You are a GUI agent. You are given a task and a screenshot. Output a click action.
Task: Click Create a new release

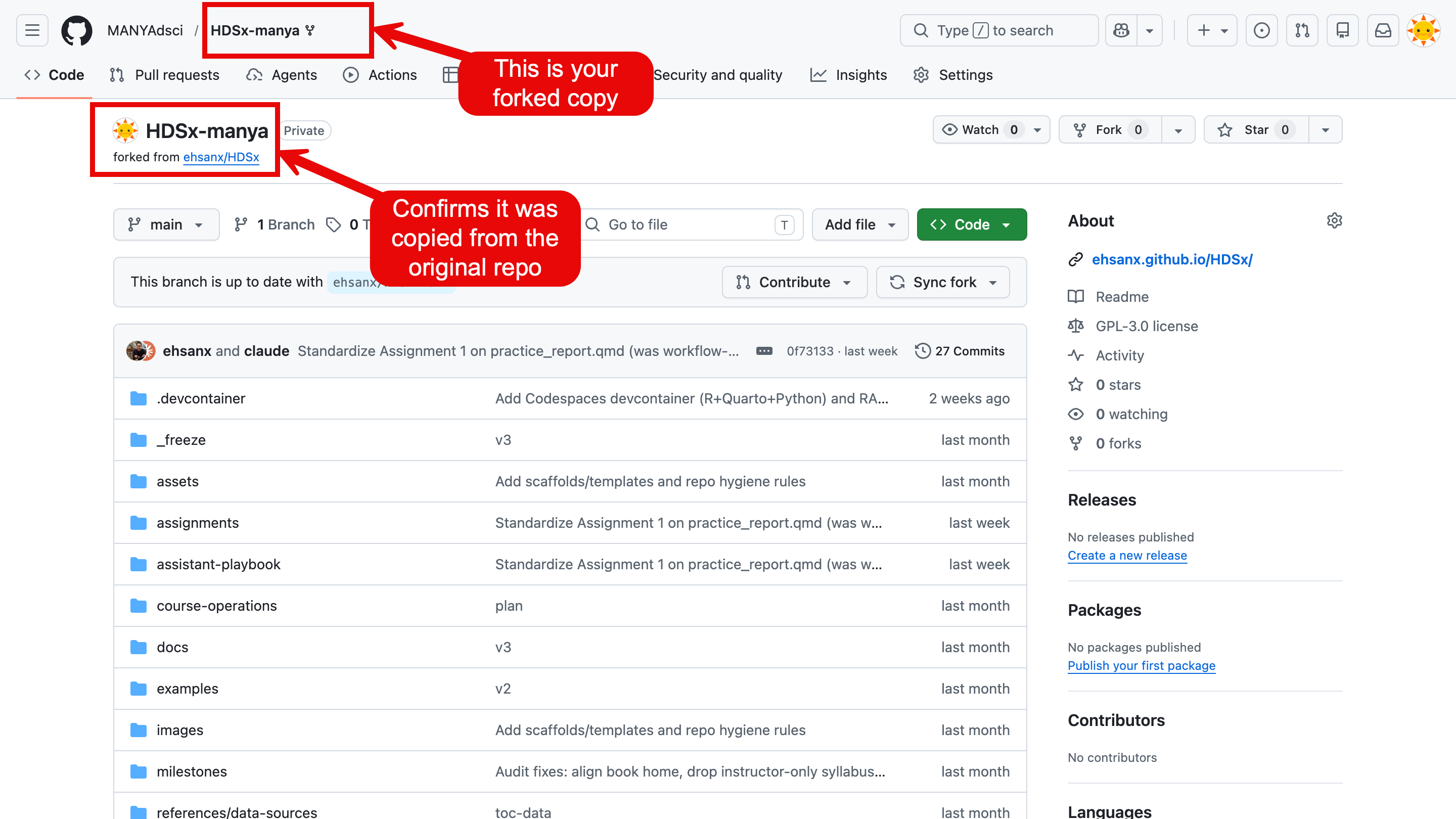pos(1127,555)
